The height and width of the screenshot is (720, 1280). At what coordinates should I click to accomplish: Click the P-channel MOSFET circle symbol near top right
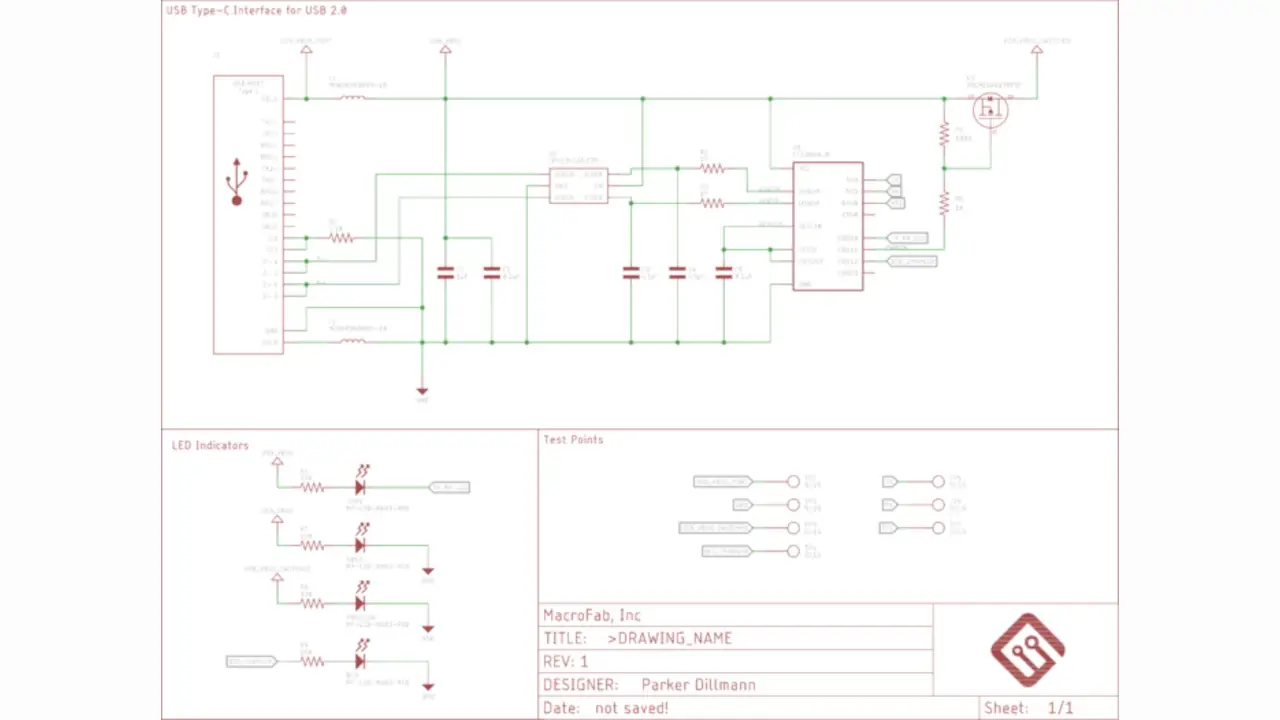989,109
